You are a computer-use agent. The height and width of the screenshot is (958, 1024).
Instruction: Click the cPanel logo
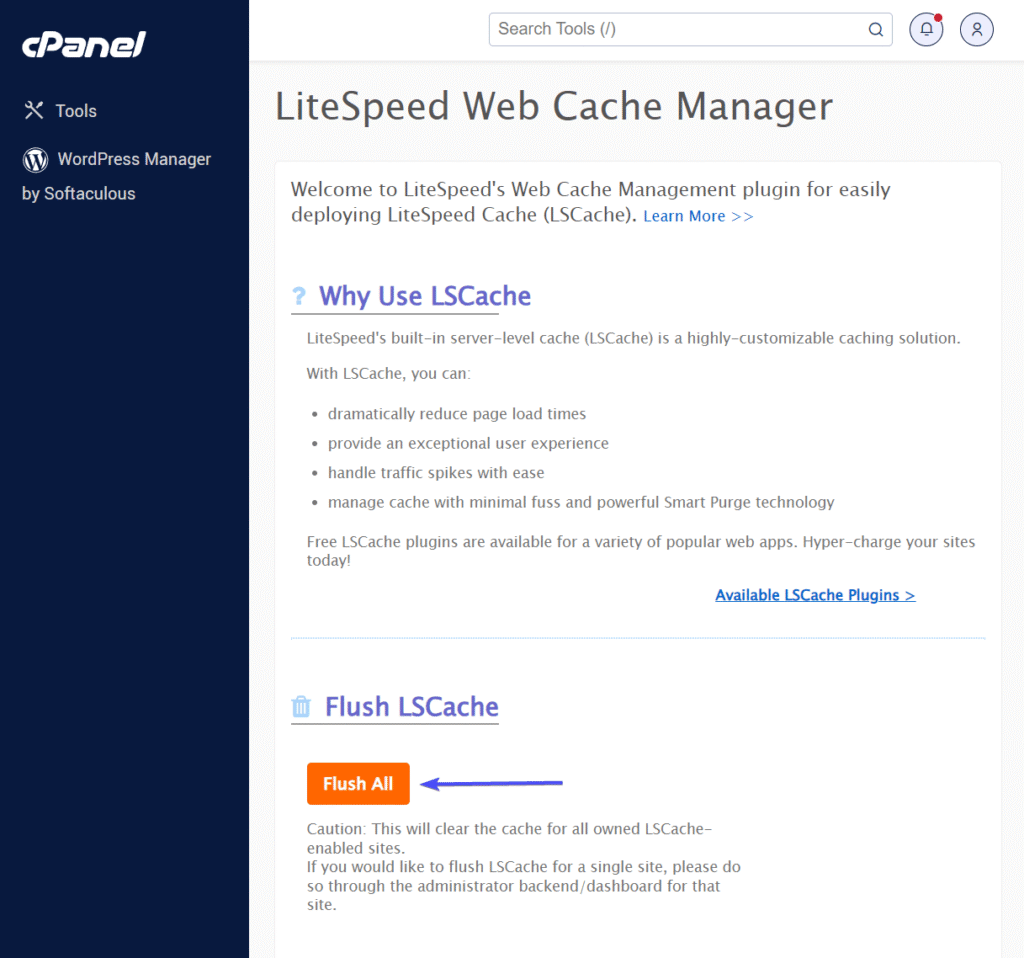[x=84, y=45]
